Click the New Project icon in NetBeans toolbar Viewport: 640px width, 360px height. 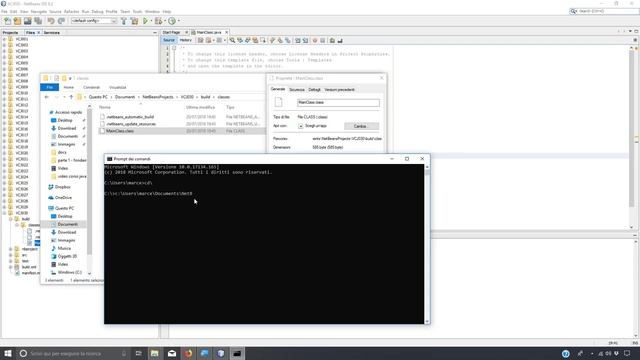17,21
